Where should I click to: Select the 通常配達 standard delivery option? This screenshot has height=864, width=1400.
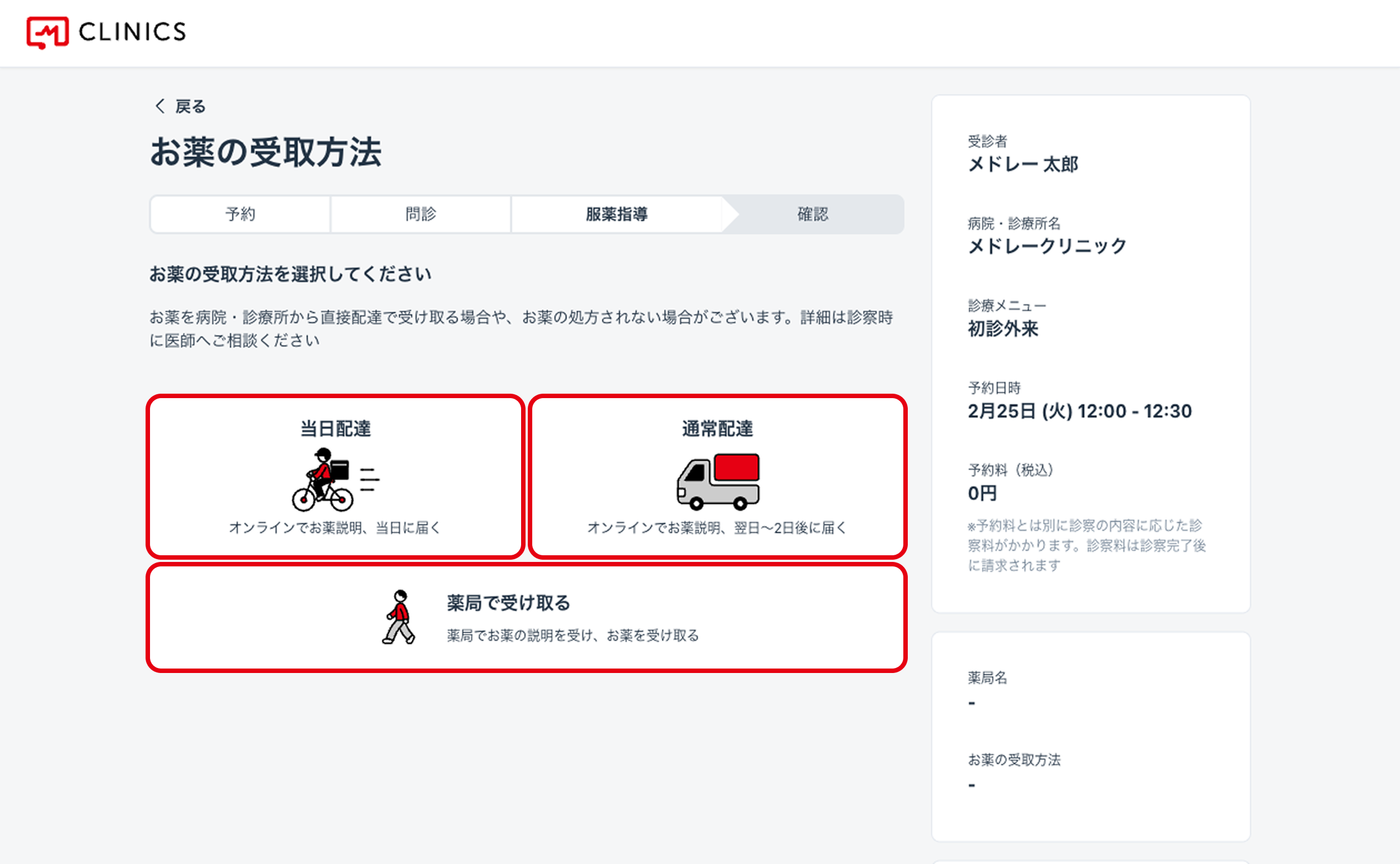(717, 429)
